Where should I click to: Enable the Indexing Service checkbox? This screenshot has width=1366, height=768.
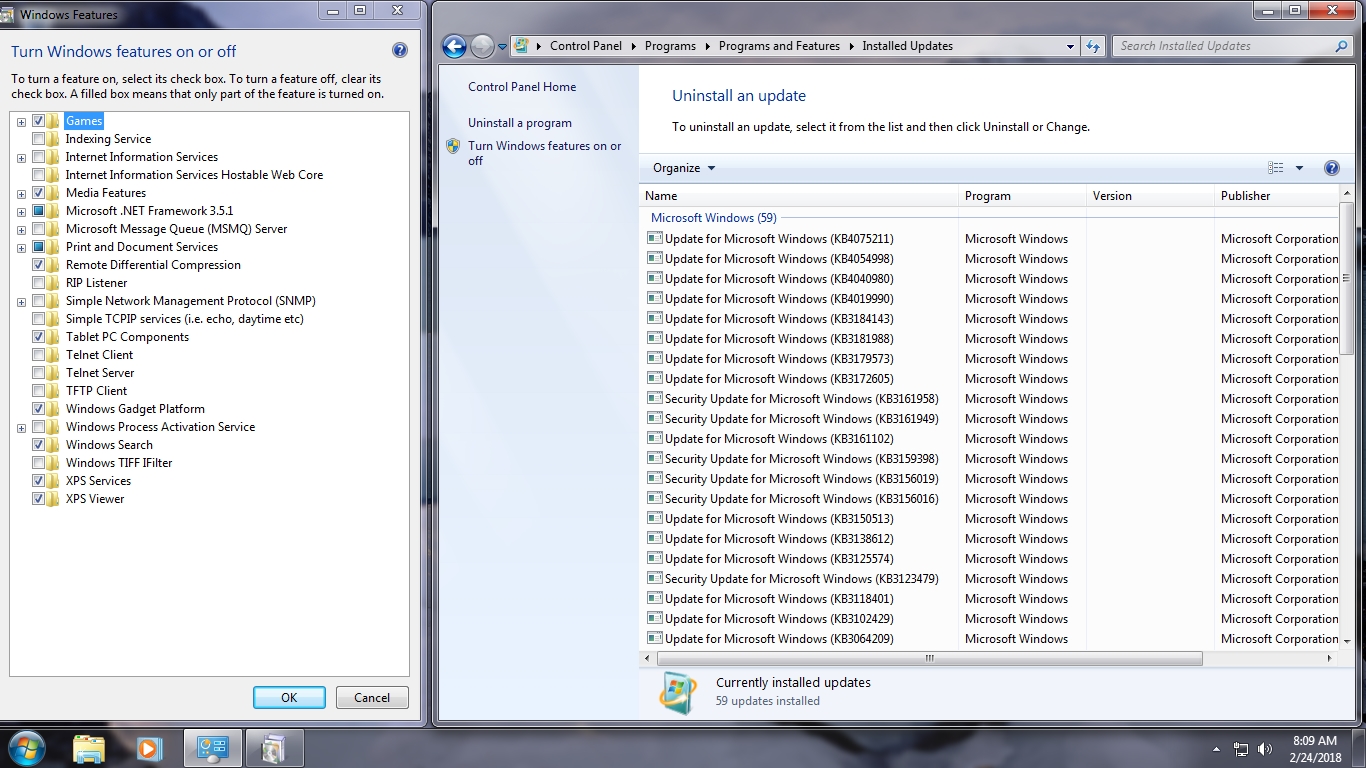pos(39,139)
